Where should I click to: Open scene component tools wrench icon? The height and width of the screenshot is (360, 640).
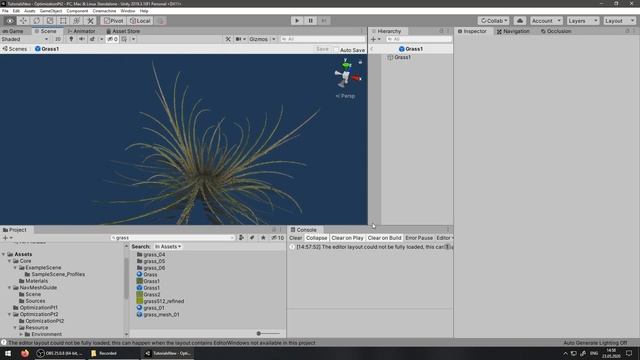point(228,39)
